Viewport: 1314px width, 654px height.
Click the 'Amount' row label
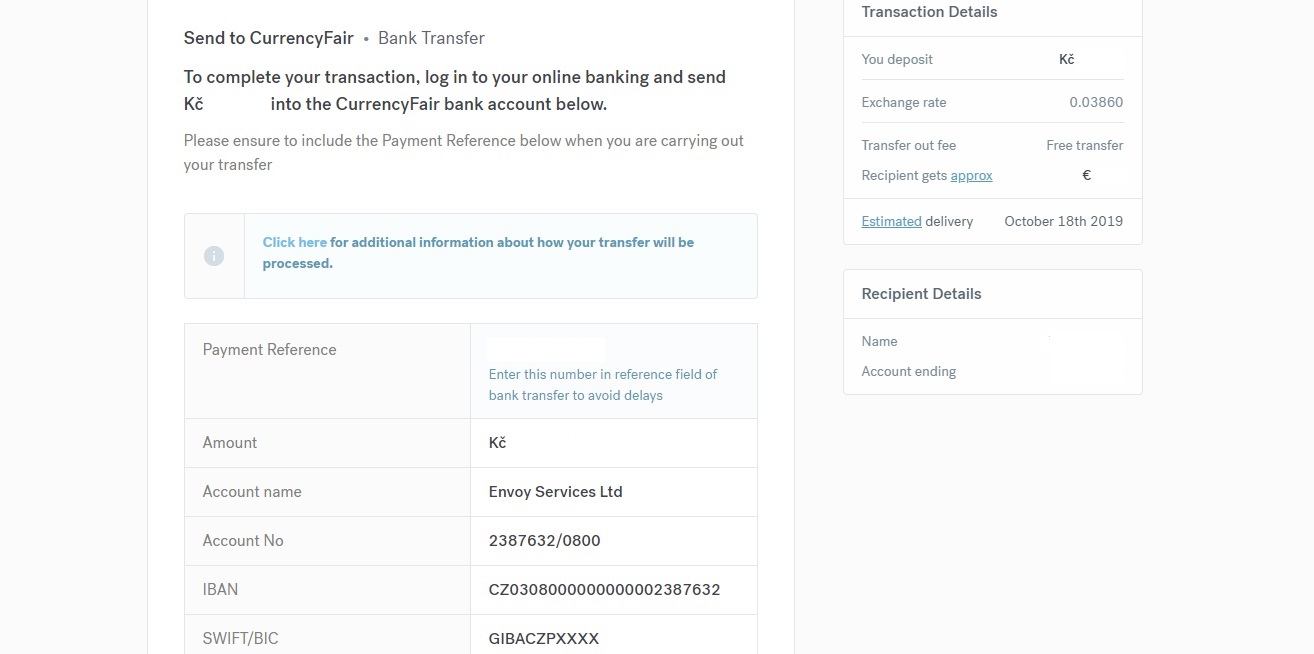pyautogui.click(x=230, y=442)
